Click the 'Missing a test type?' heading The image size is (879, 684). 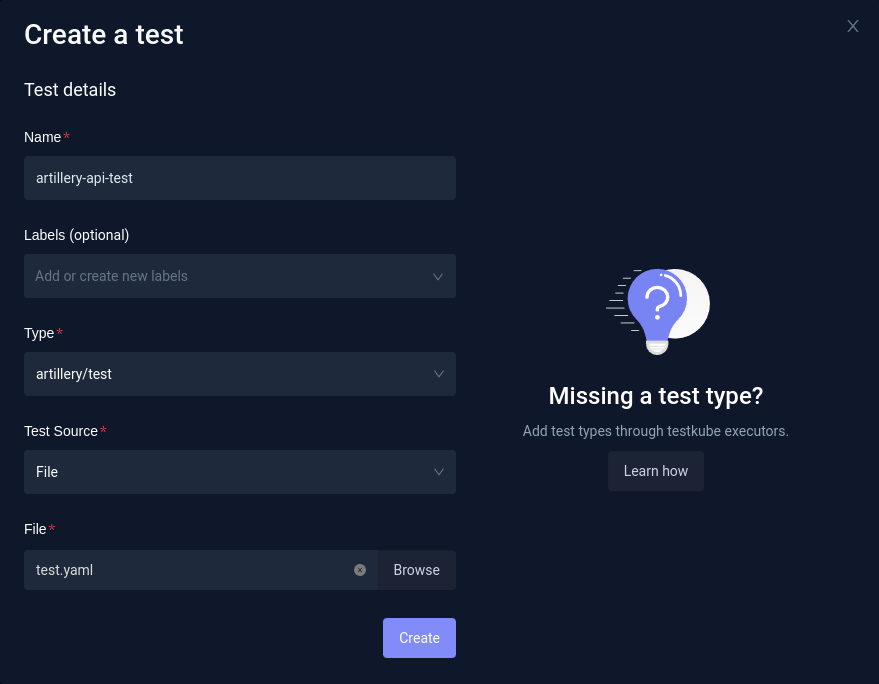click(x=656, y=396)
